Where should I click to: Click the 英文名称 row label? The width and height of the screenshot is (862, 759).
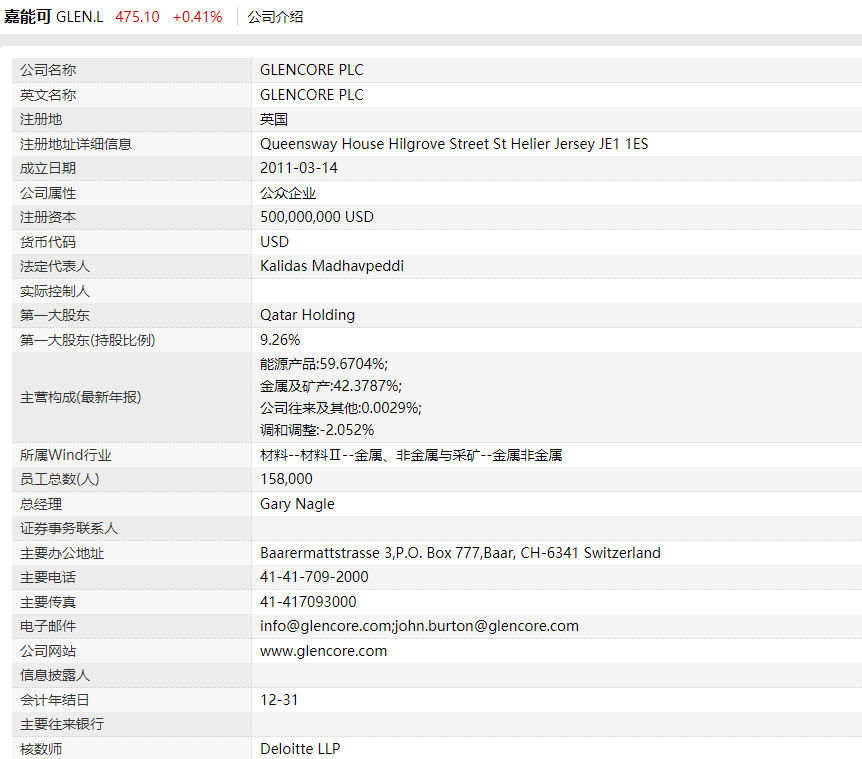48,95
